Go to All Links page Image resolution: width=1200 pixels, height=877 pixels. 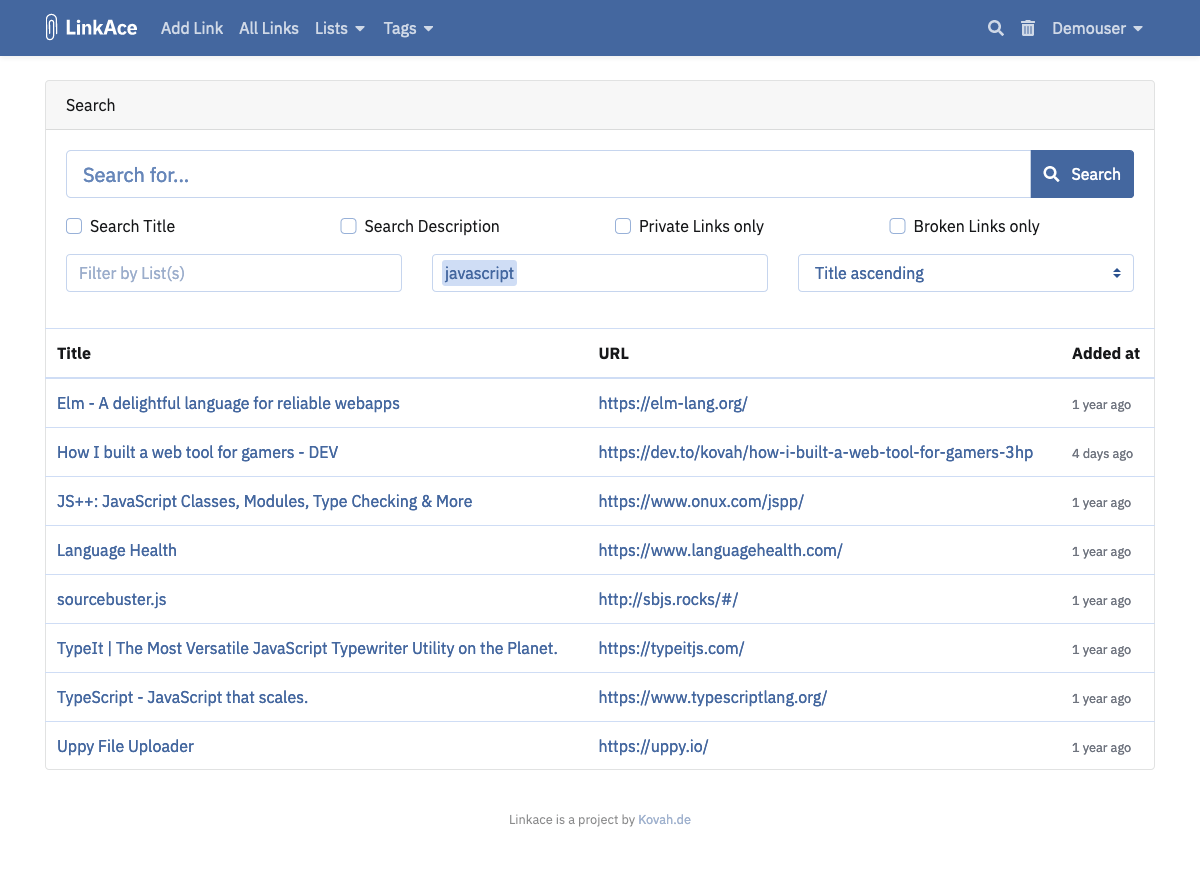[269, 28]
